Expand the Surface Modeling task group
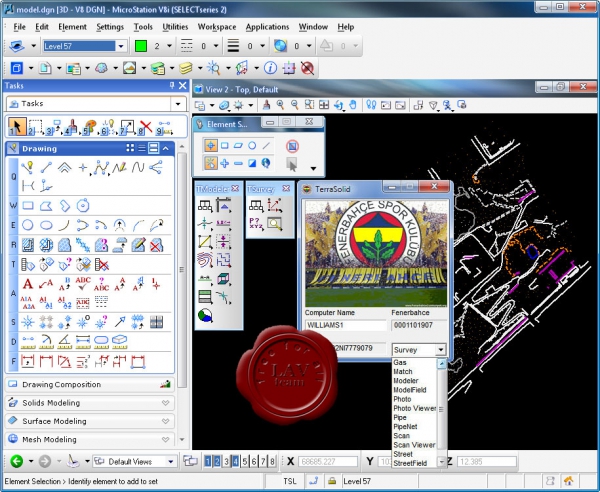Image resolution: width=600 pixels, height=492 pixels. click(x=90, y=421)
